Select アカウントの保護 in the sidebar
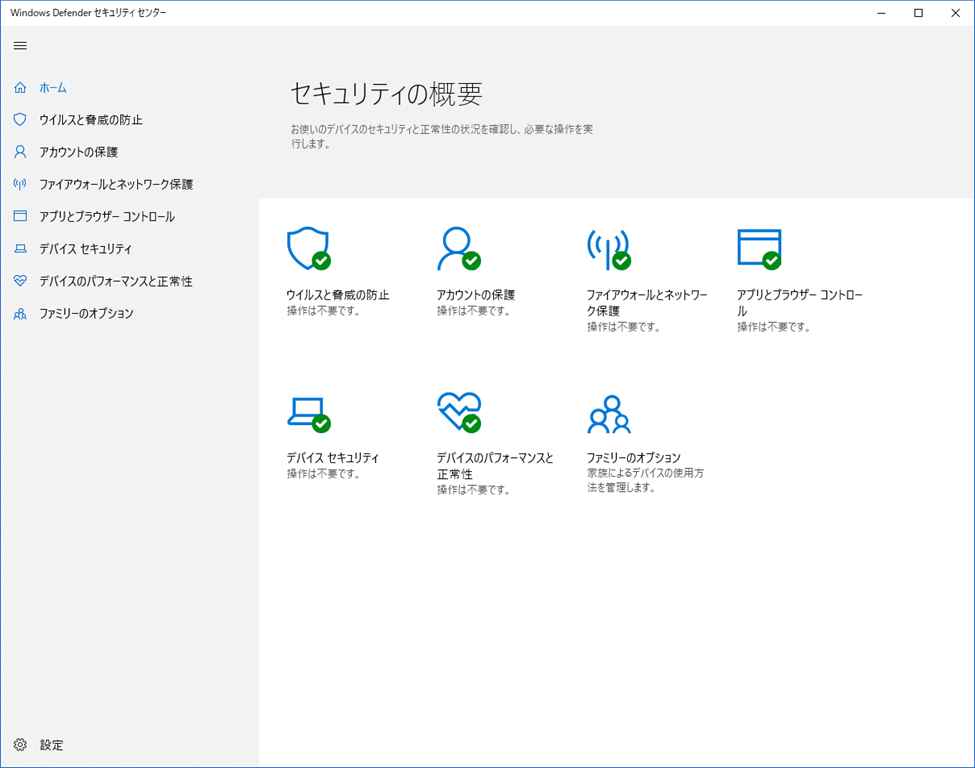 coord(78,152)
